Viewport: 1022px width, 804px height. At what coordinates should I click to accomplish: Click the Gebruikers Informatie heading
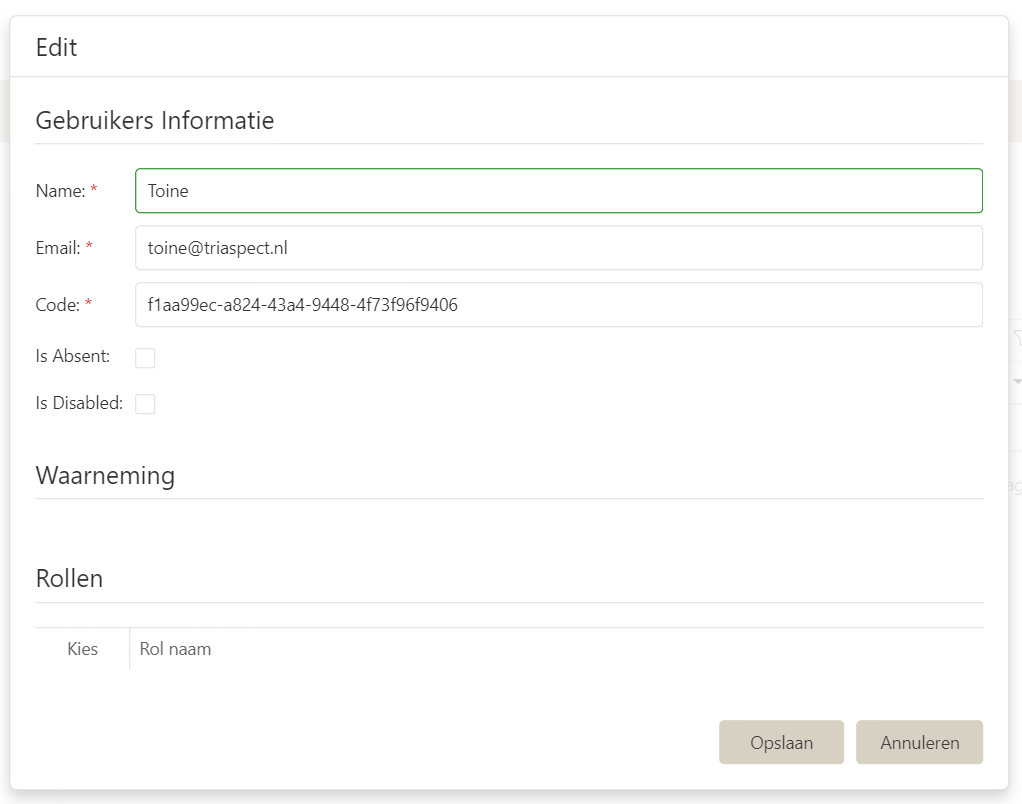click(155, 121)
